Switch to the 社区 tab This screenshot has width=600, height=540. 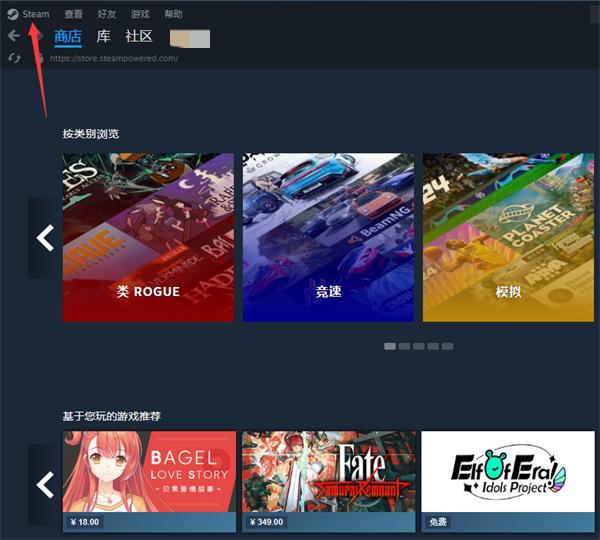[x=139, y=36]
